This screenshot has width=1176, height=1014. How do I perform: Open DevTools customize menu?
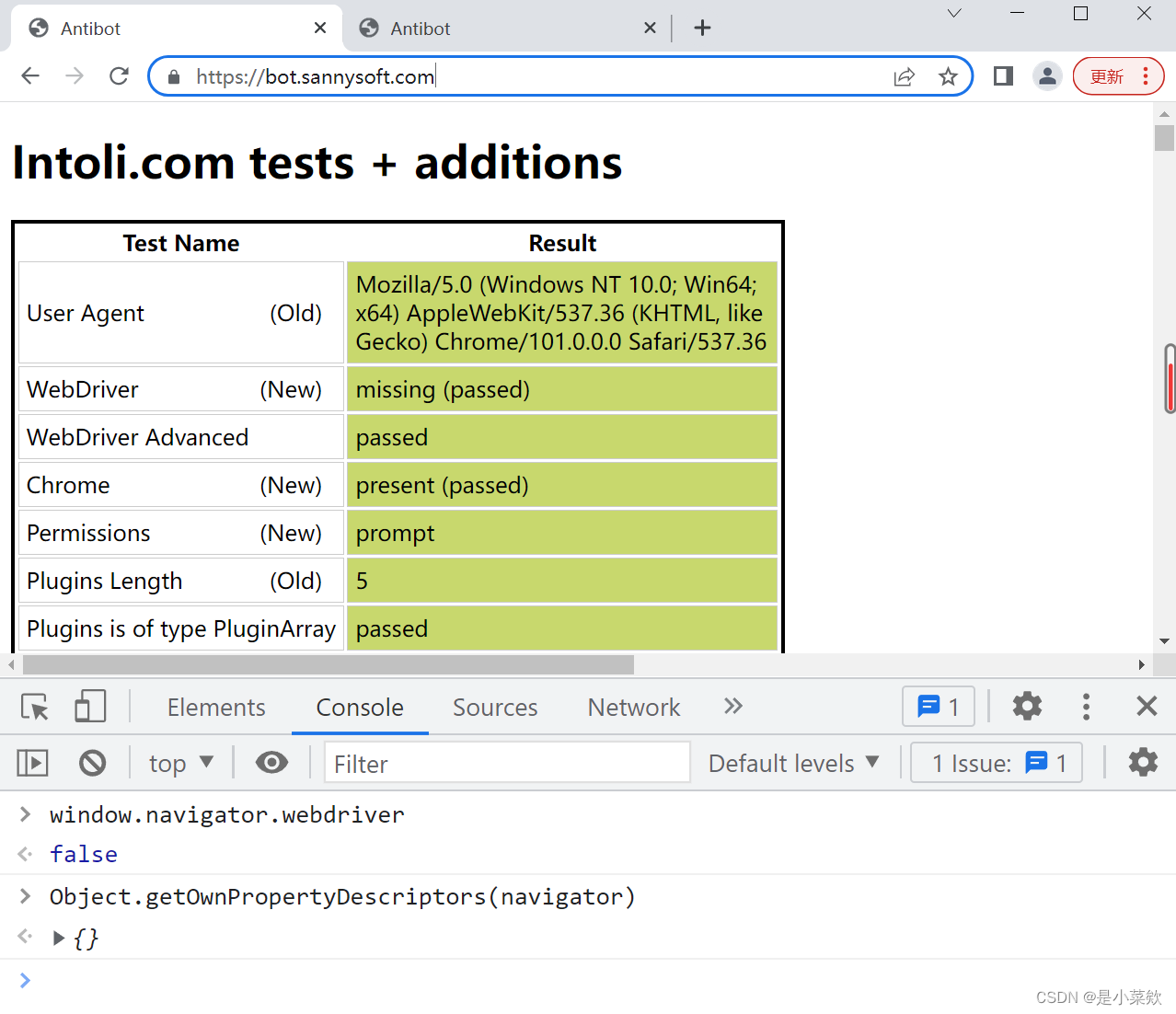click(x=1086, y=707)
